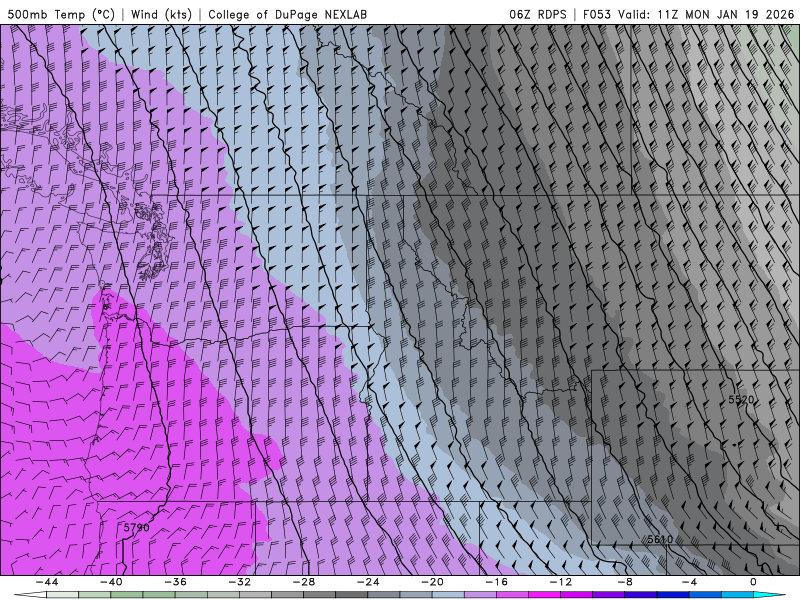Viewport: 800px width, 600px height.
Task: Click the cyan swatch right of 0
Action: [769, 595]
